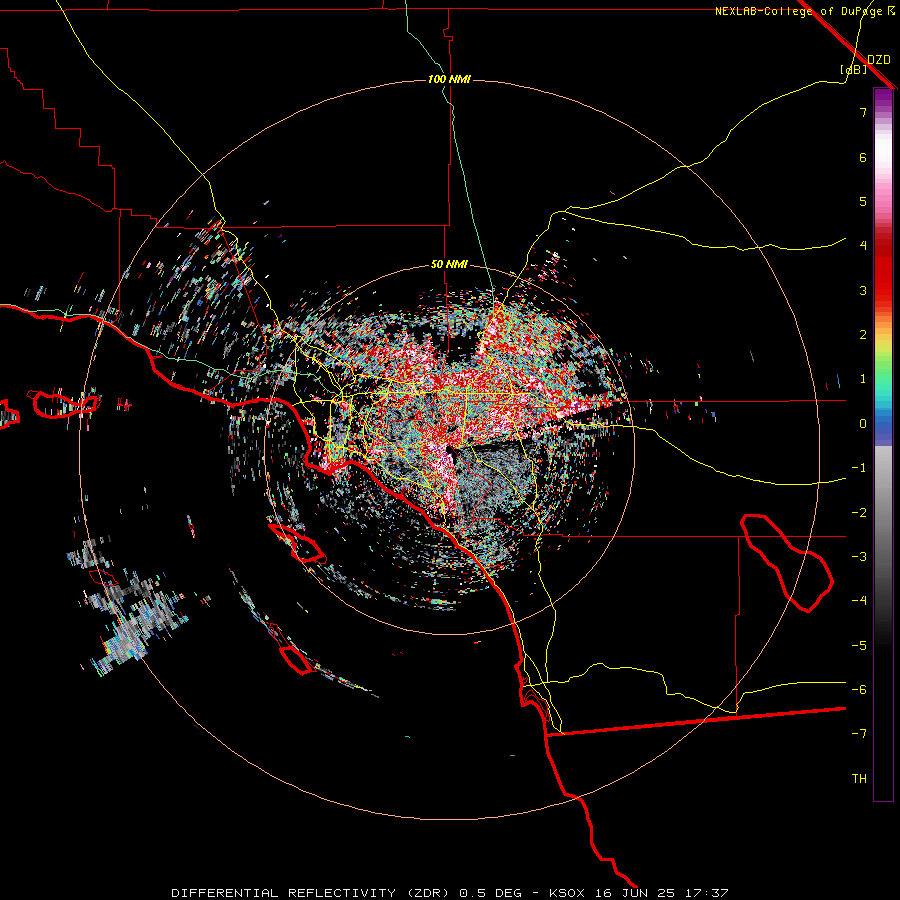Click the NEXLAB-College of DuPage watermark text
Image resolution: width=900 pixels, height=900 pixels.
[804, 11]
